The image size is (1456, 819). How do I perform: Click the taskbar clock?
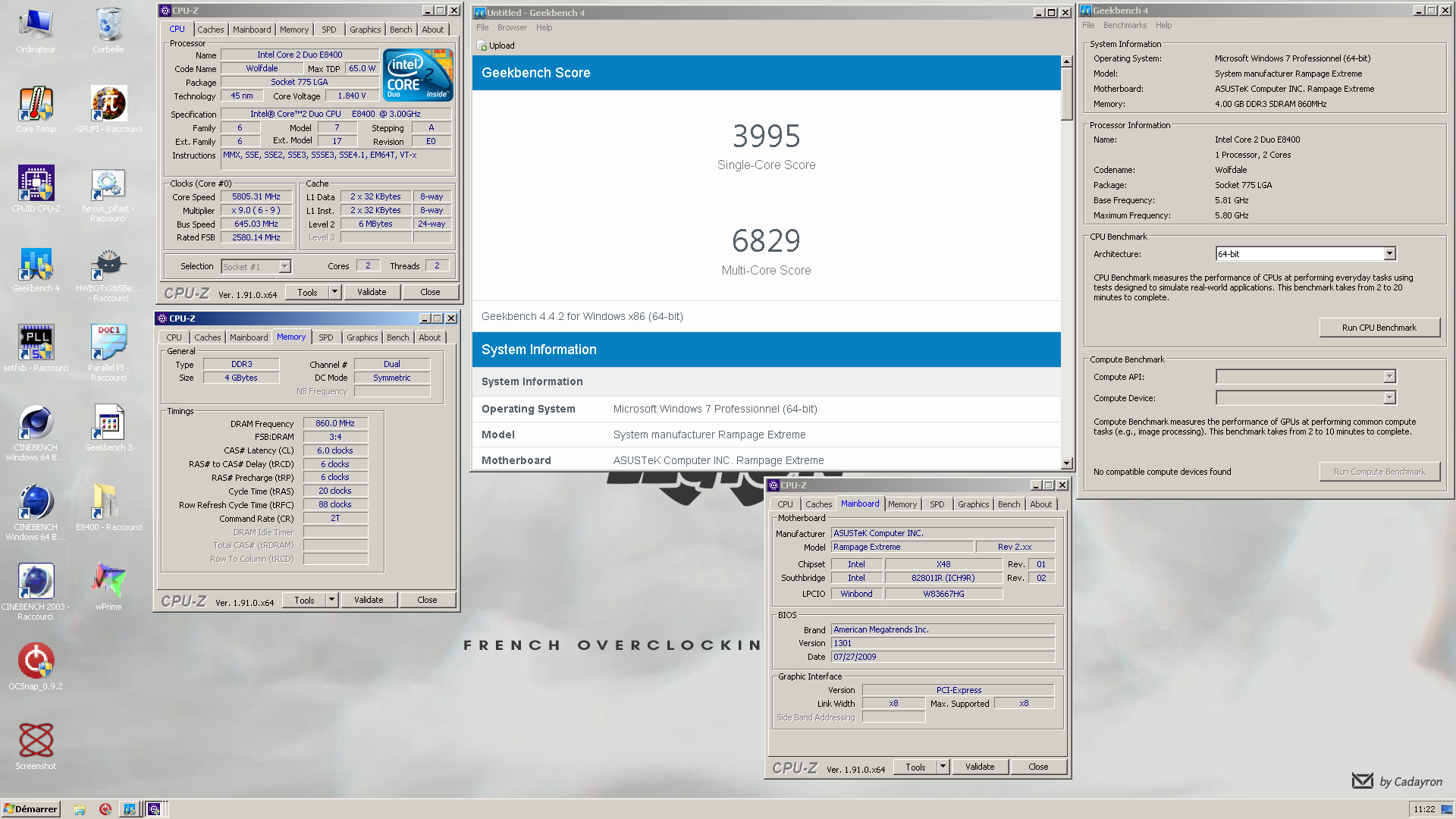click(1424, 809)
